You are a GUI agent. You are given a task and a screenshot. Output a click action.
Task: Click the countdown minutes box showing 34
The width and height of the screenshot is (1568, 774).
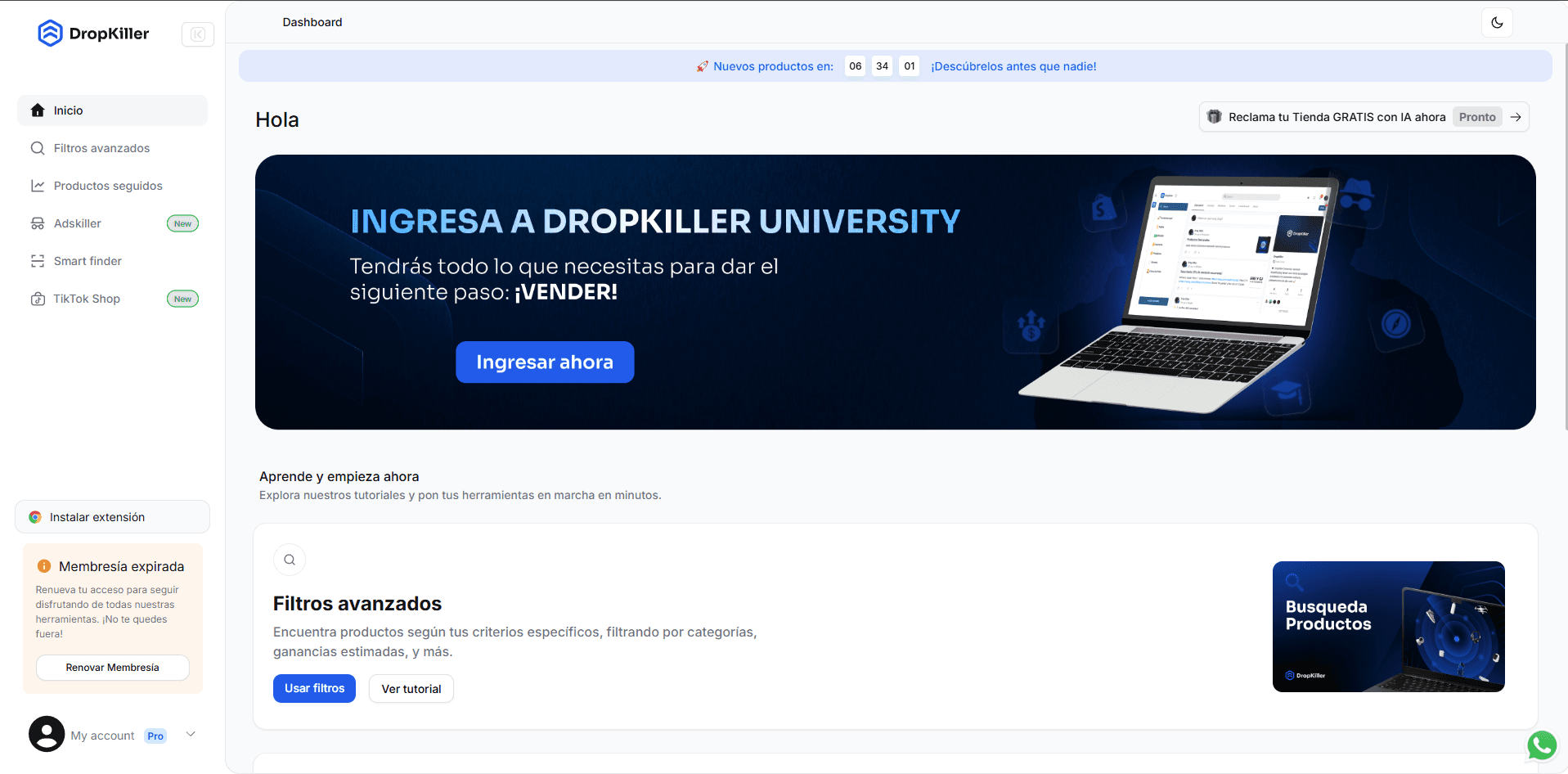(882, 66)
